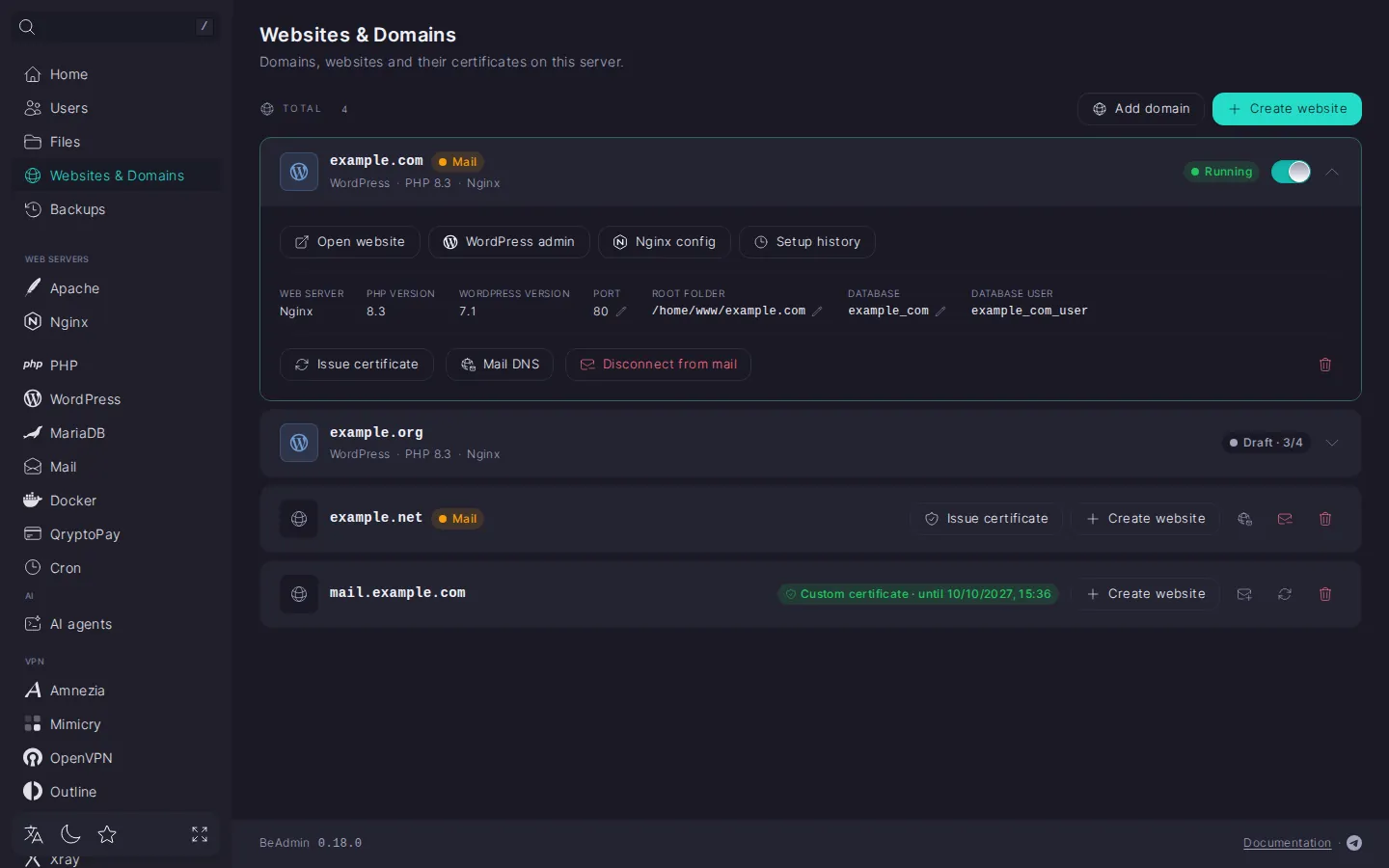Click the Create website button at top

(x=1287, y=109)
